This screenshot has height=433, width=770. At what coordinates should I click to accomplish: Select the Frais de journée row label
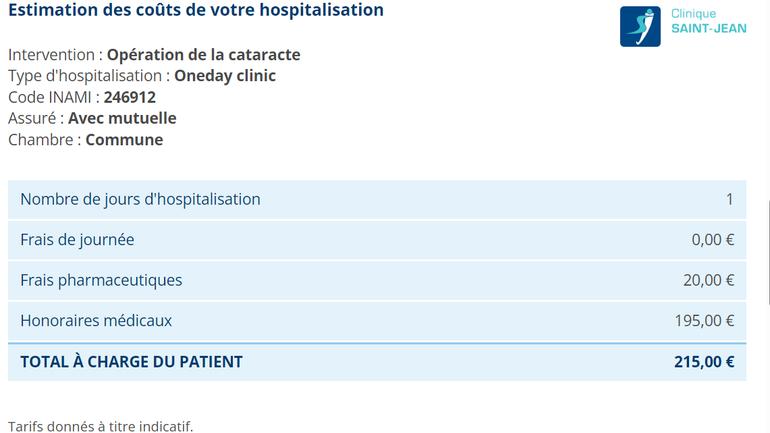point(77,240)
